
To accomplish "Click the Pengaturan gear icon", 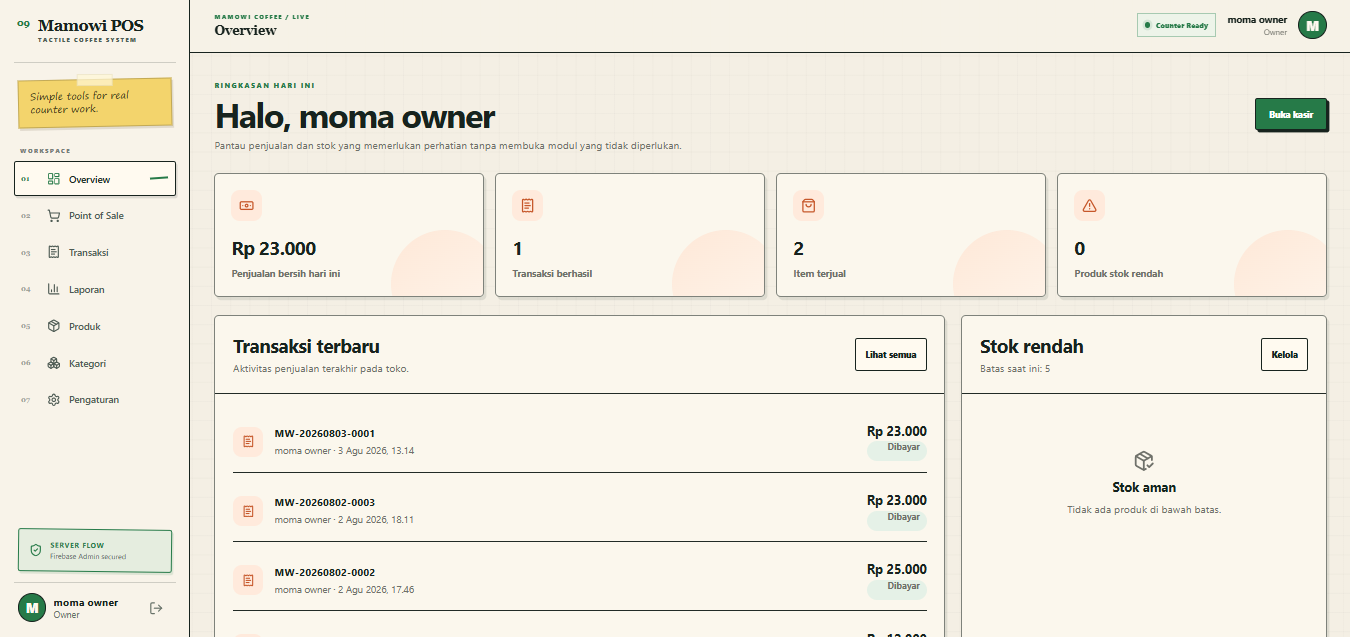I will click(54, 400).
